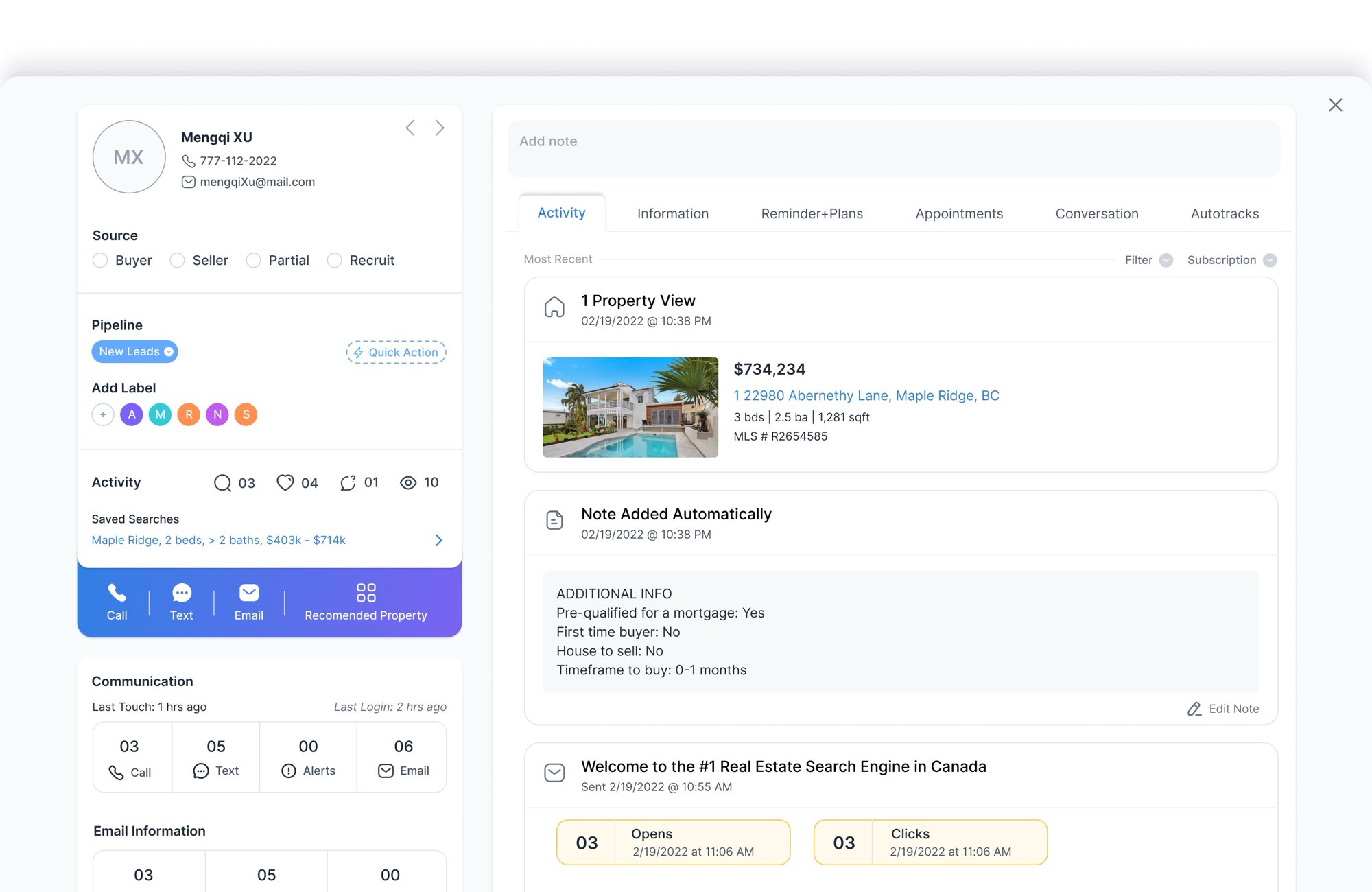This screenshot has width=1372, height=892.
Task: Click the house icon on Property View card
Action: 554,307
